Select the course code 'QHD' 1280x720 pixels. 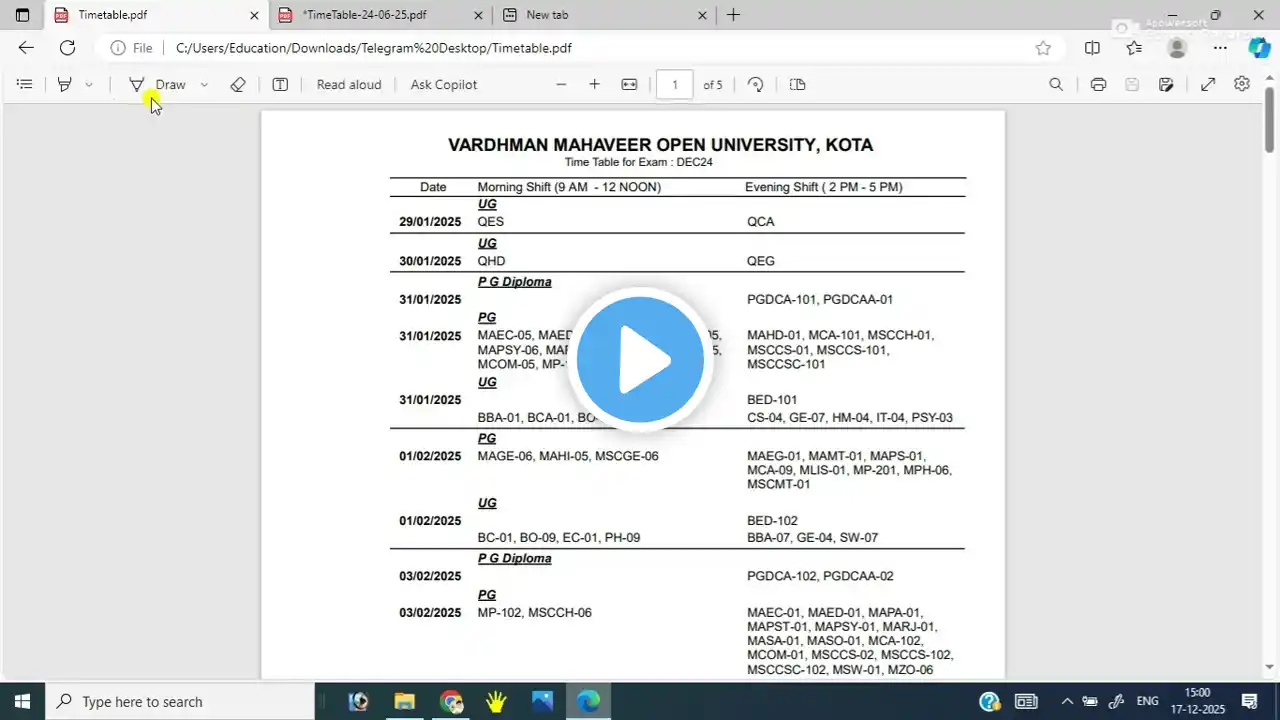(x=491, y=261)
